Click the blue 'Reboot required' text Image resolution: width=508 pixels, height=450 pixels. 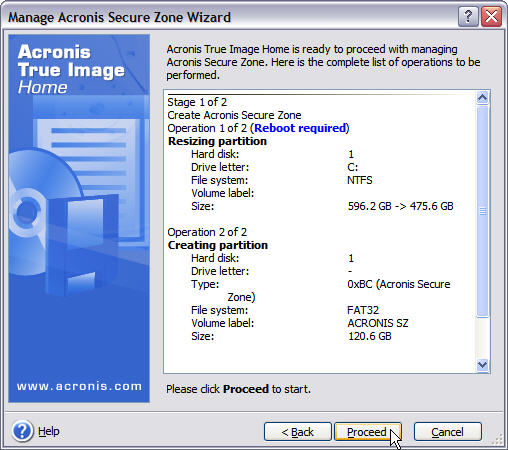(x=300, y=128)
